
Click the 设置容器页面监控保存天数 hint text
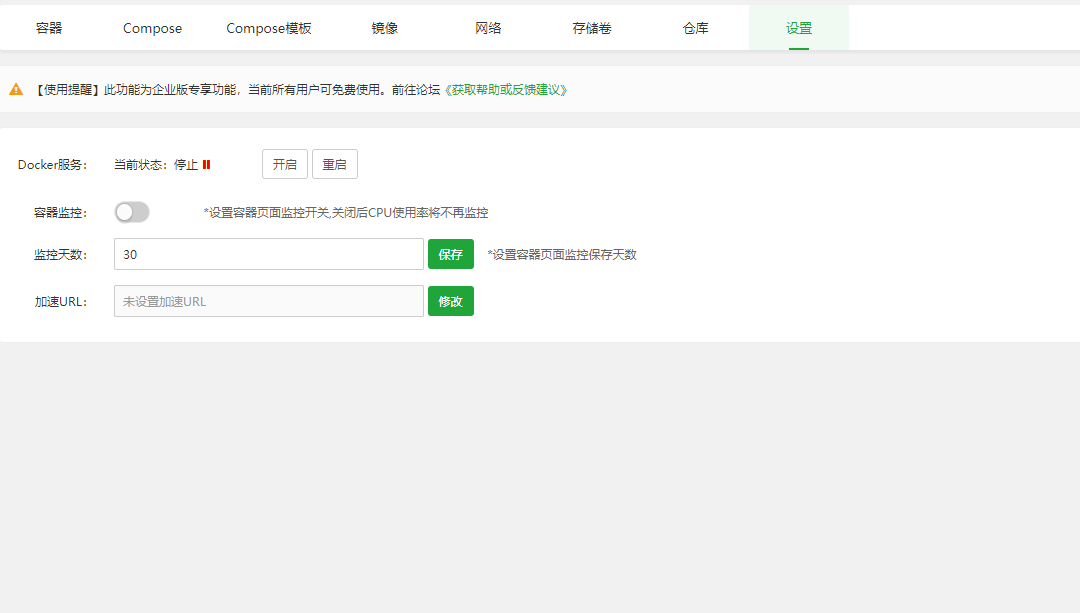(x=562, y=255)
